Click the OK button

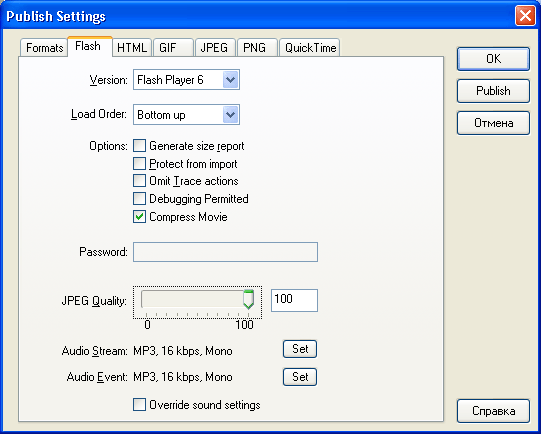coord(493,59)
